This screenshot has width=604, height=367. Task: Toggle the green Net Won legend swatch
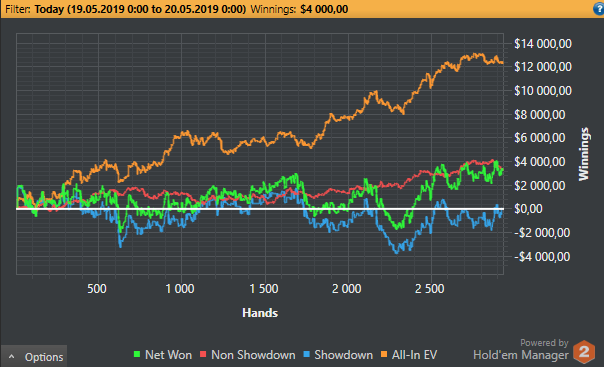(x=137, y=354)
